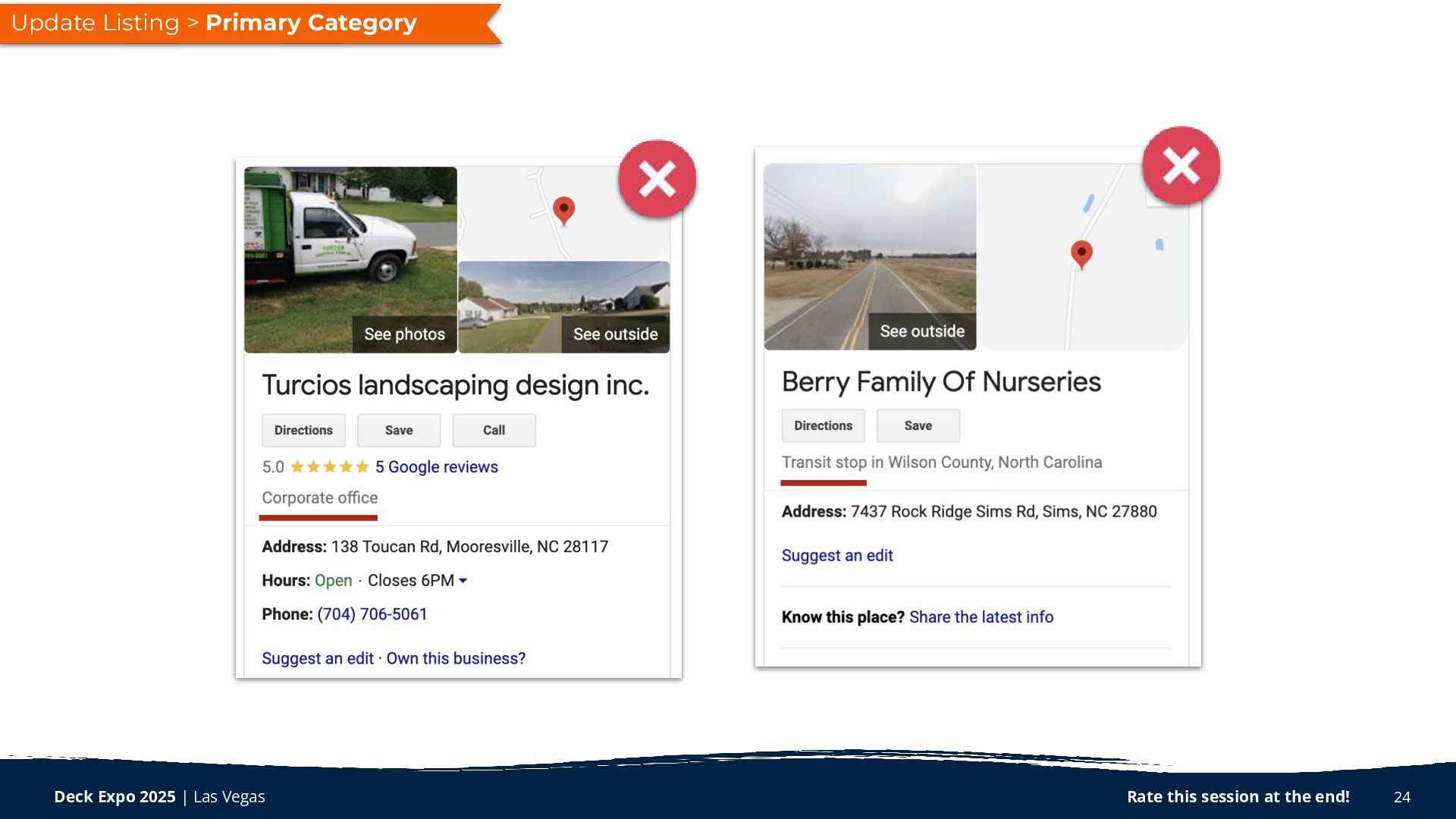Image resolution: width=1456 pixels, height=819 pixels.
Task: Click Own this business? link
Action: click(x=456, y=658)
